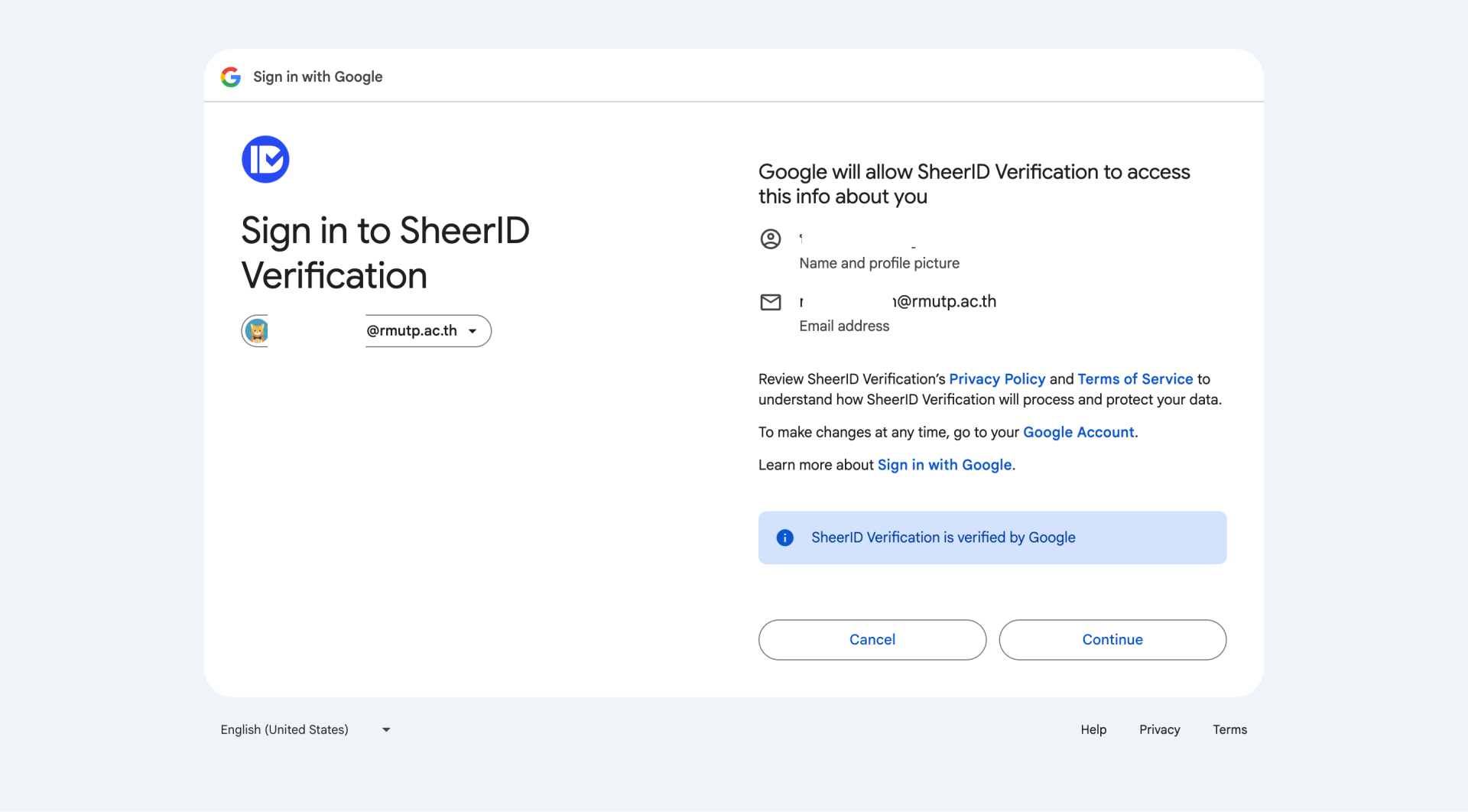This screenshot has height=812, width=1468.
Task: Click the blue info circle icon
Action: tap(784, 538)
